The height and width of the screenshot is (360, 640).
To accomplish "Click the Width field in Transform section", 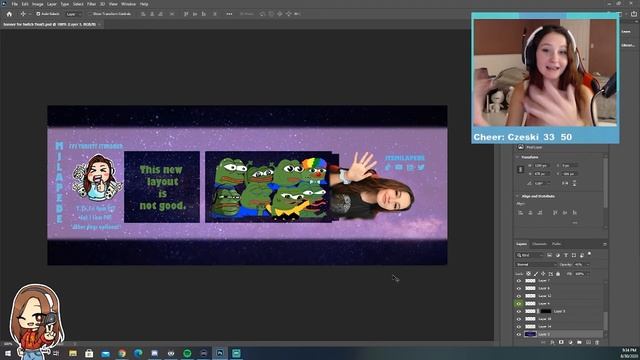I will click(x=542, y=165).
